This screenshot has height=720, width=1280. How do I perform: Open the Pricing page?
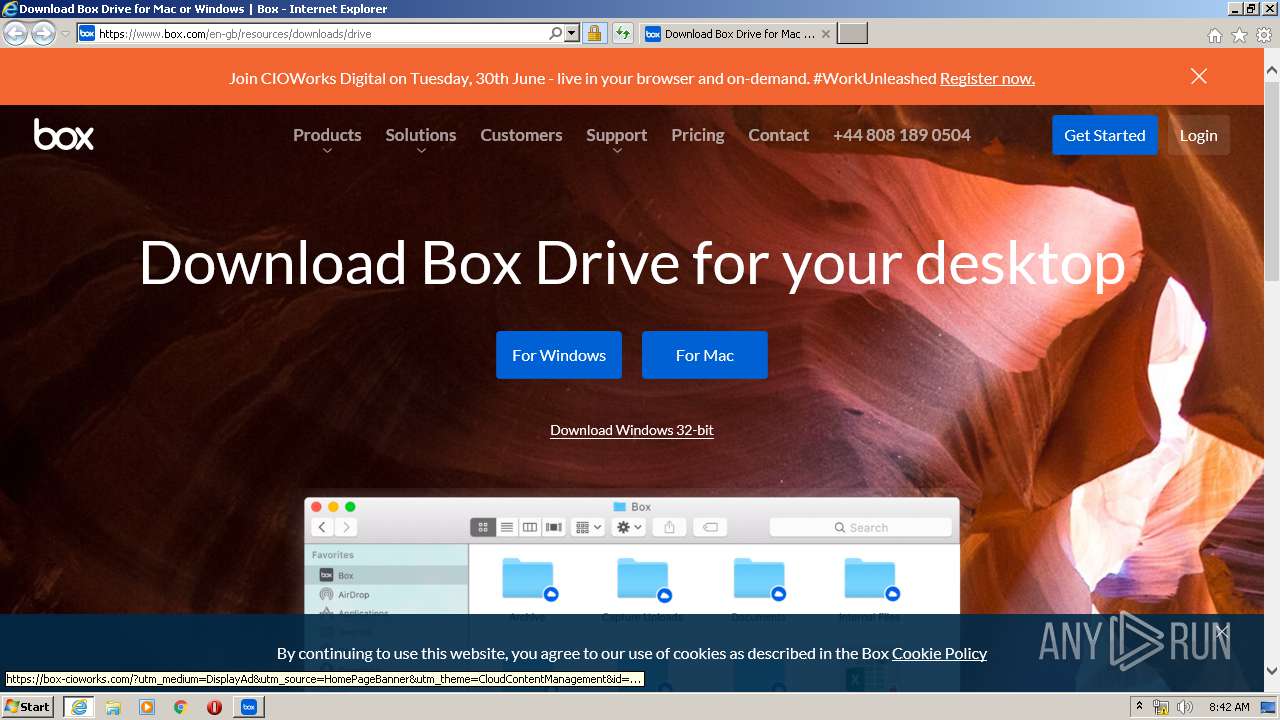(x=698, y=135)
